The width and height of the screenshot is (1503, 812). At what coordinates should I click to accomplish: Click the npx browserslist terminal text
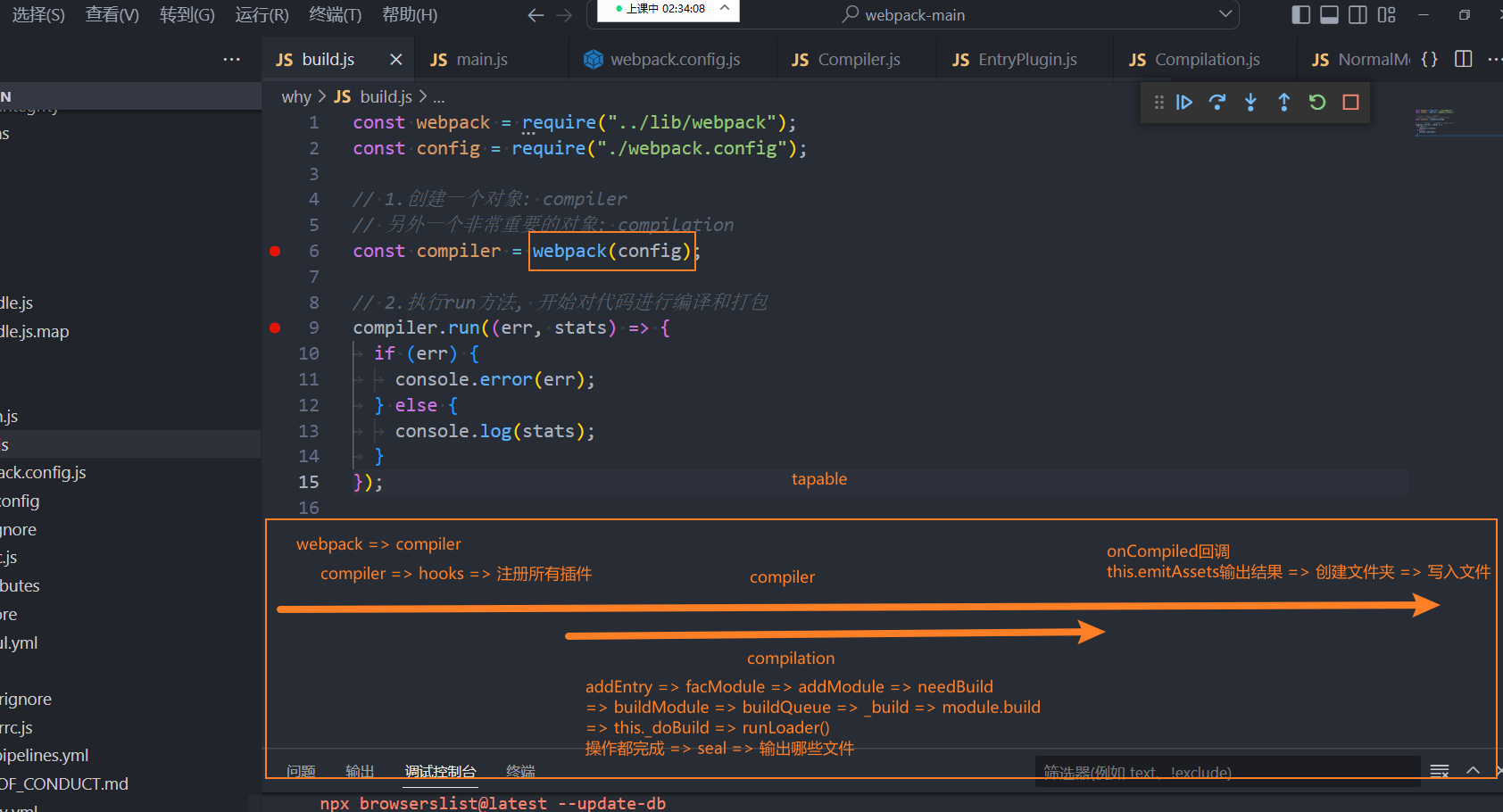tap(493, 803)
